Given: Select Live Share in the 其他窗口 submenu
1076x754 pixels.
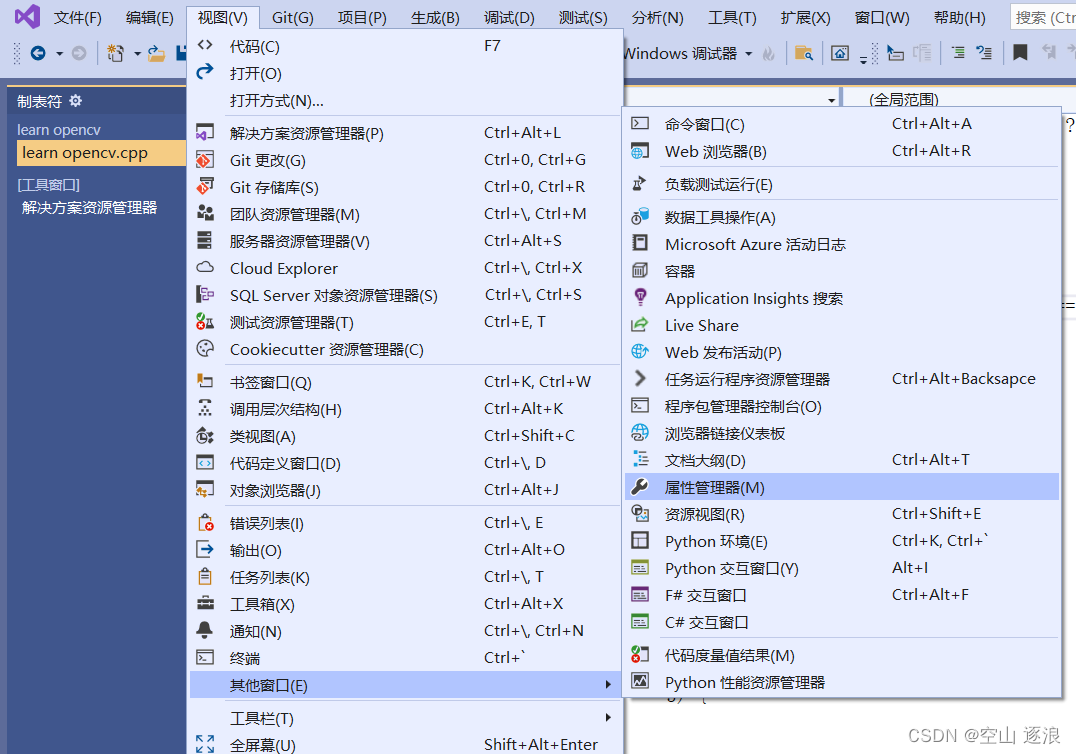Looking at the screenshot, I should click(701, 325).
